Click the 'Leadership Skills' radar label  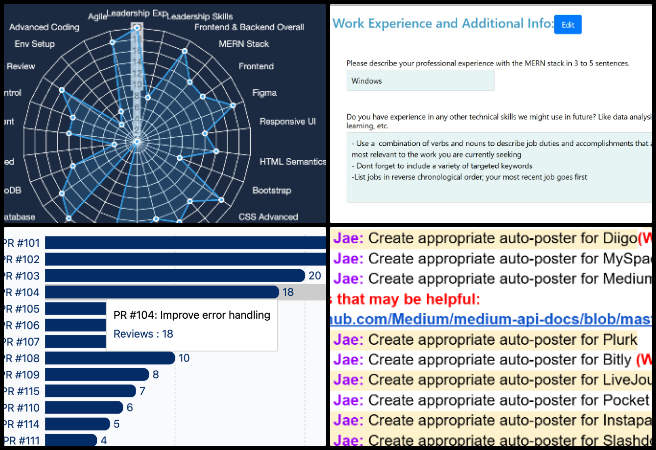201,16
